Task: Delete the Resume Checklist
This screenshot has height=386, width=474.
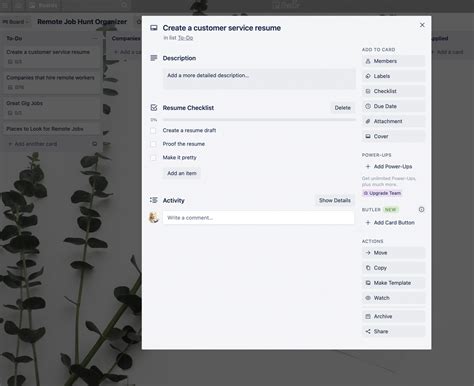Action: 342,108
